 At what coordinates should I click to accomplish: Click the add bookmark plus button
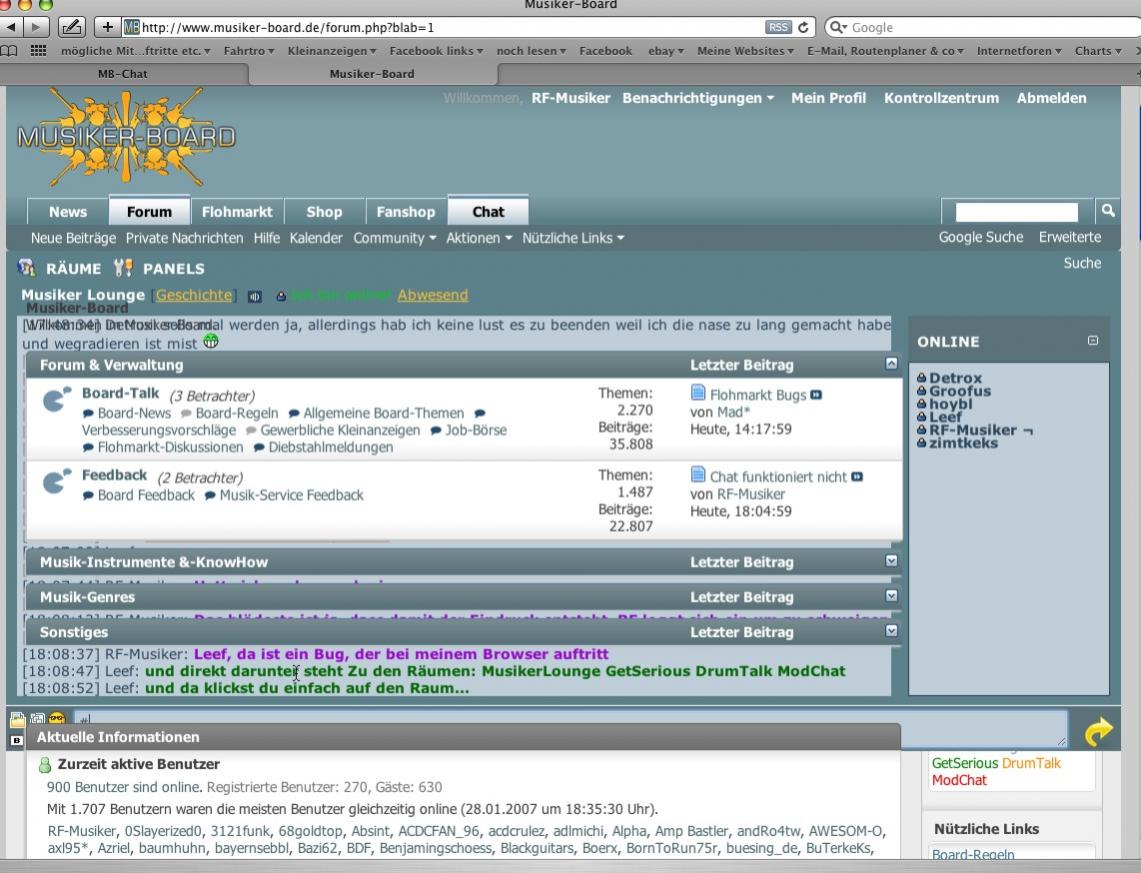tap(107, 27)
